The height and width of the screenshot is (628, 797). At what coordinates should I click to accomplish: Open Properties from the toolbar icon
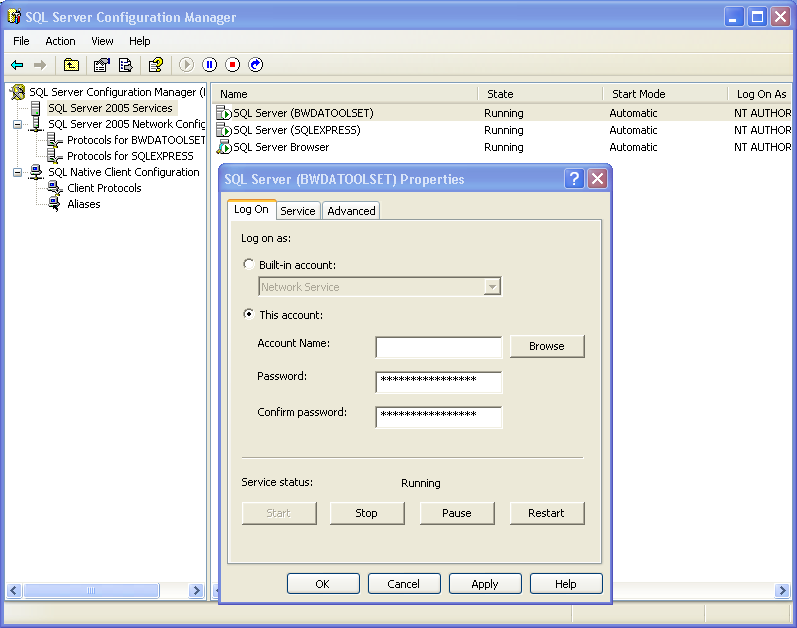pos(101,65)
